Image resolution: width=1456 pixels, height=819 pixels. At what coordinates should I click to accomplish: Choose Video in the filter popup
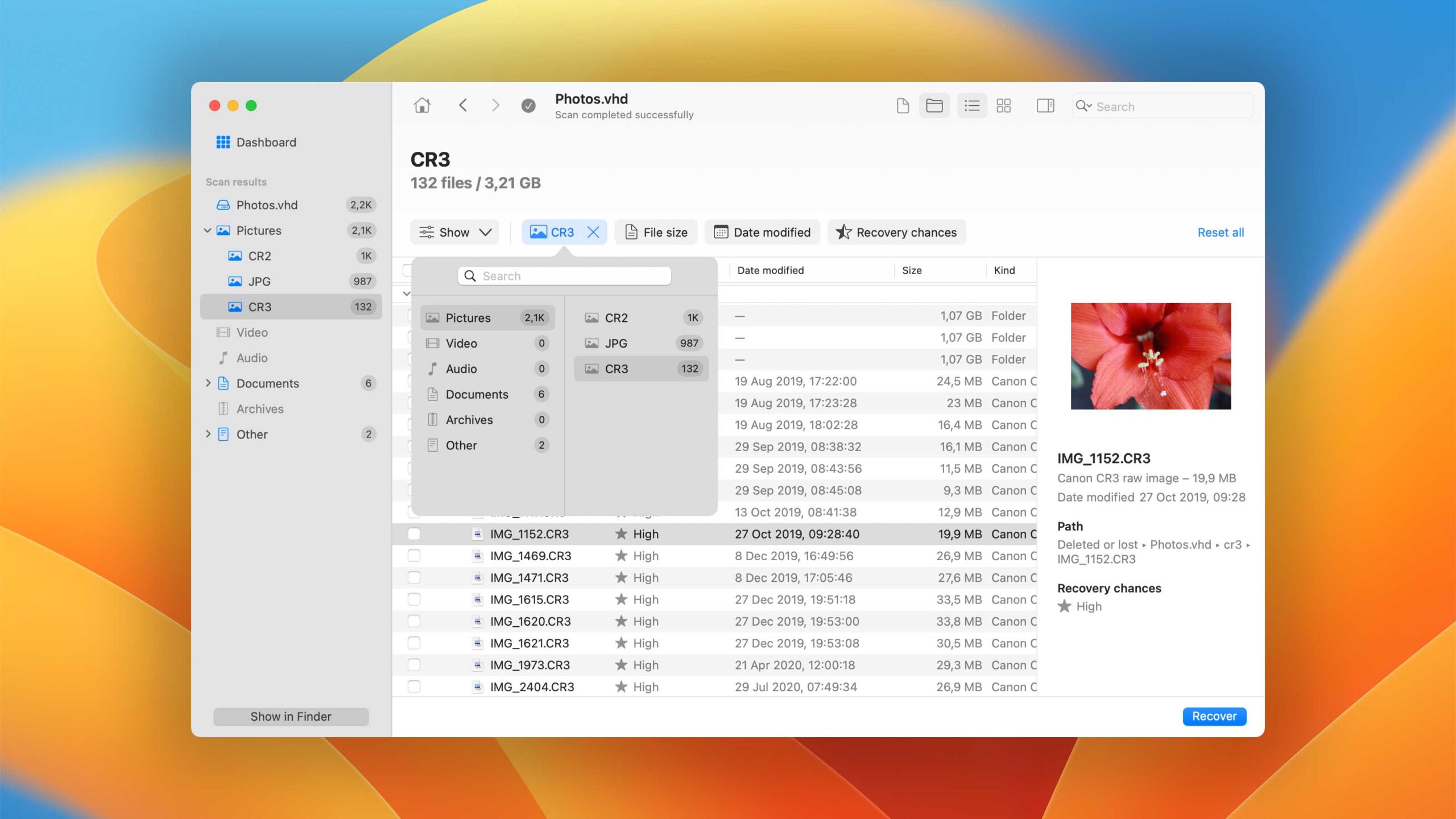click(487, 344)
